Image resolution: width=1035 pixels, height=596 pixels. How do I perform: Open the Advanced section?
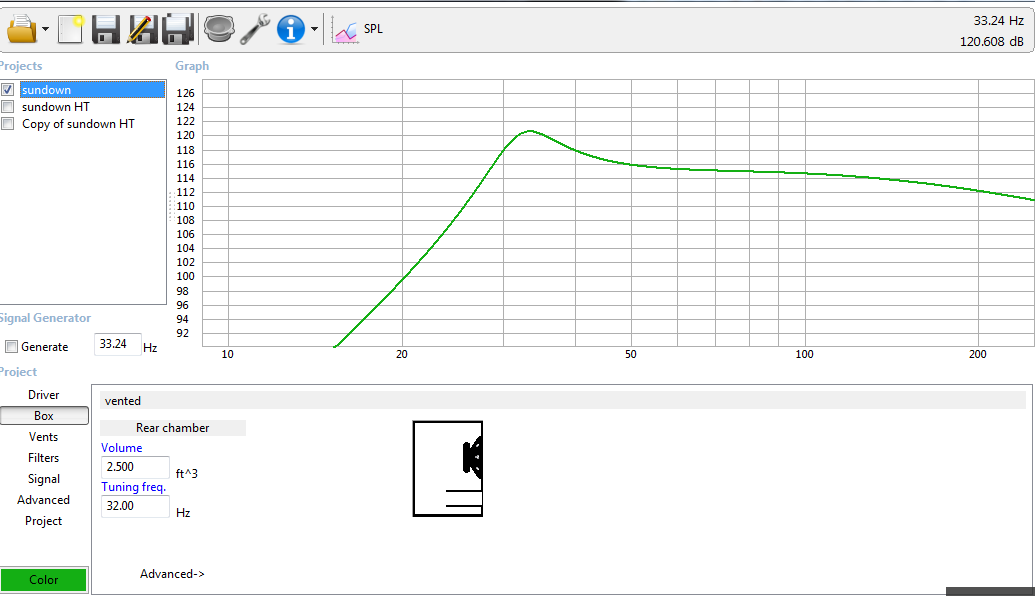[x=44, y=500]
